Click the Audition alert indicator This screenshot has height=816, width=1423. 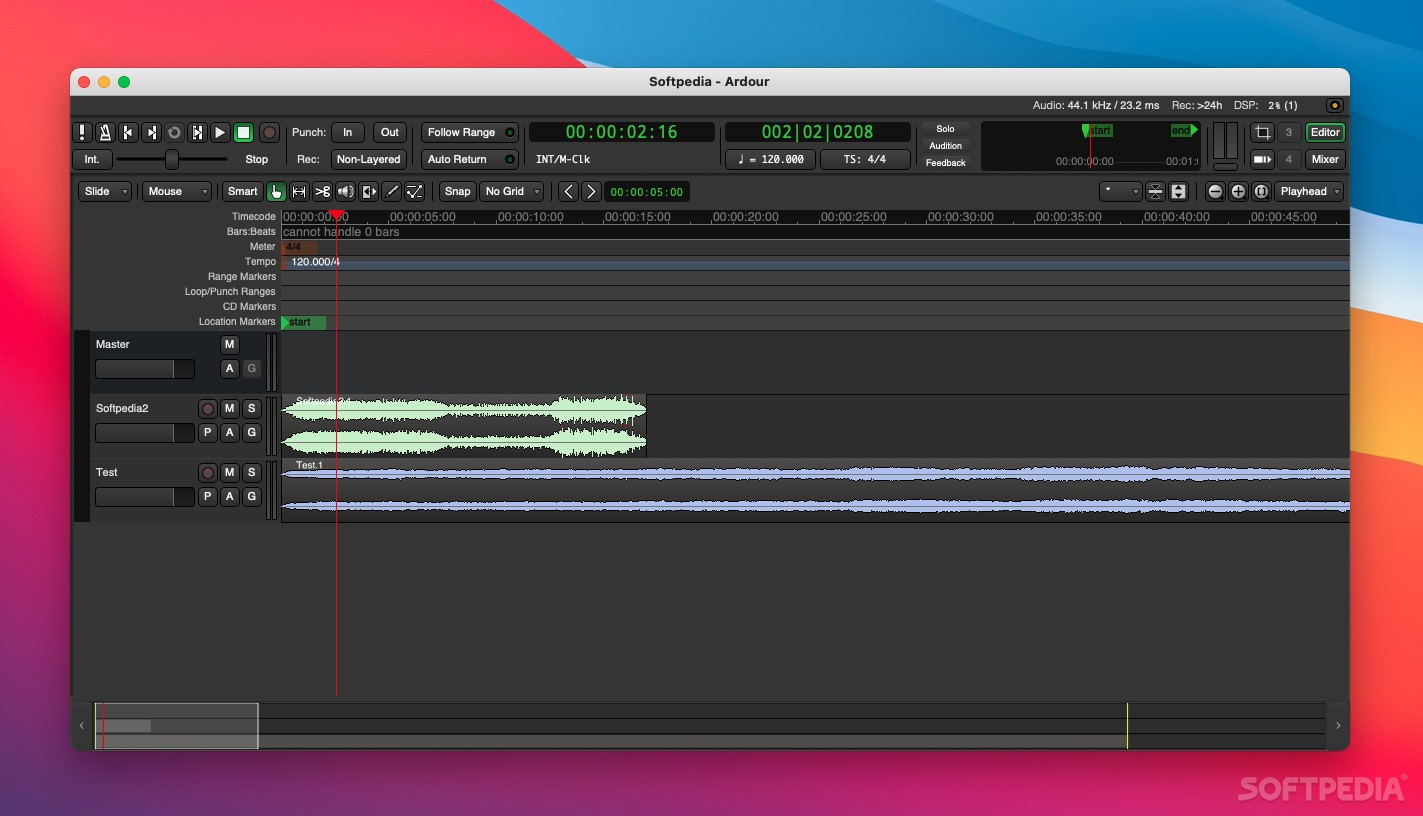click(x=945, y=146)
